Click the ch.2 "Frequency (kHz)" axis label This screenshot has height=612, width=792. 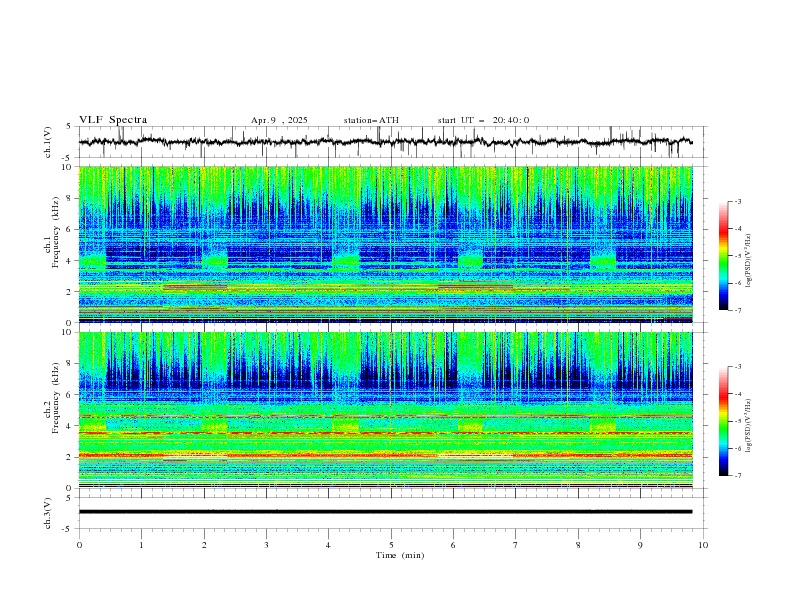pyautogui.click(x=56, y=397)
